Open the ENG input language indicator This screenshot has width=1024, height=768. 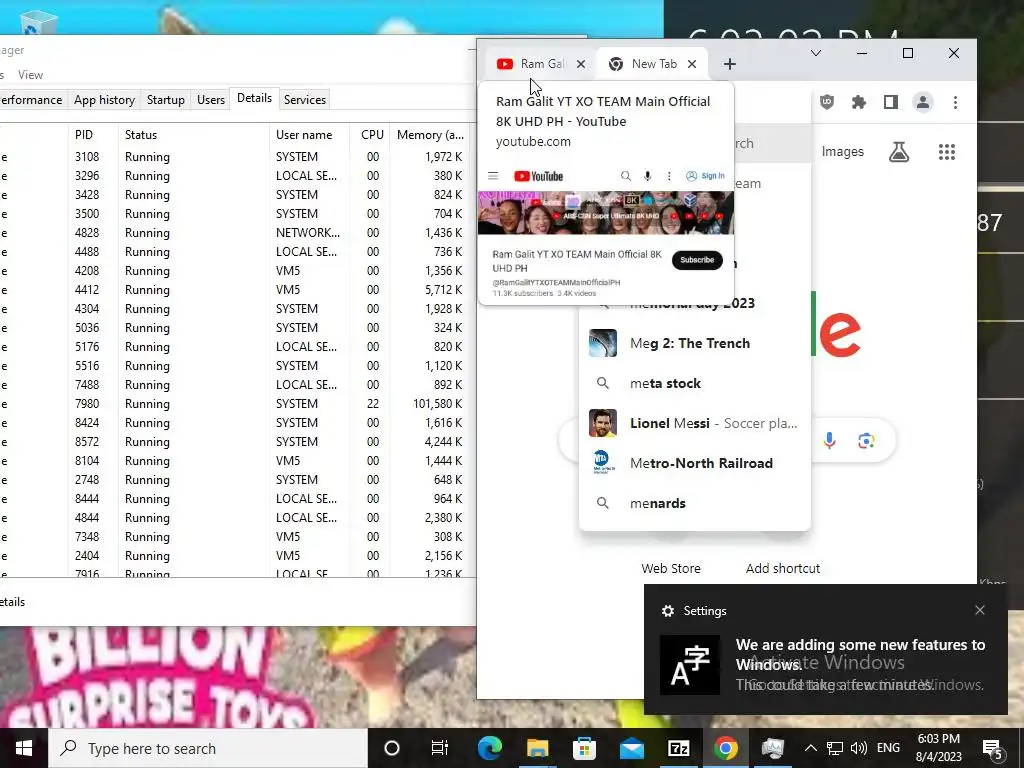click(x=888, y=748)
